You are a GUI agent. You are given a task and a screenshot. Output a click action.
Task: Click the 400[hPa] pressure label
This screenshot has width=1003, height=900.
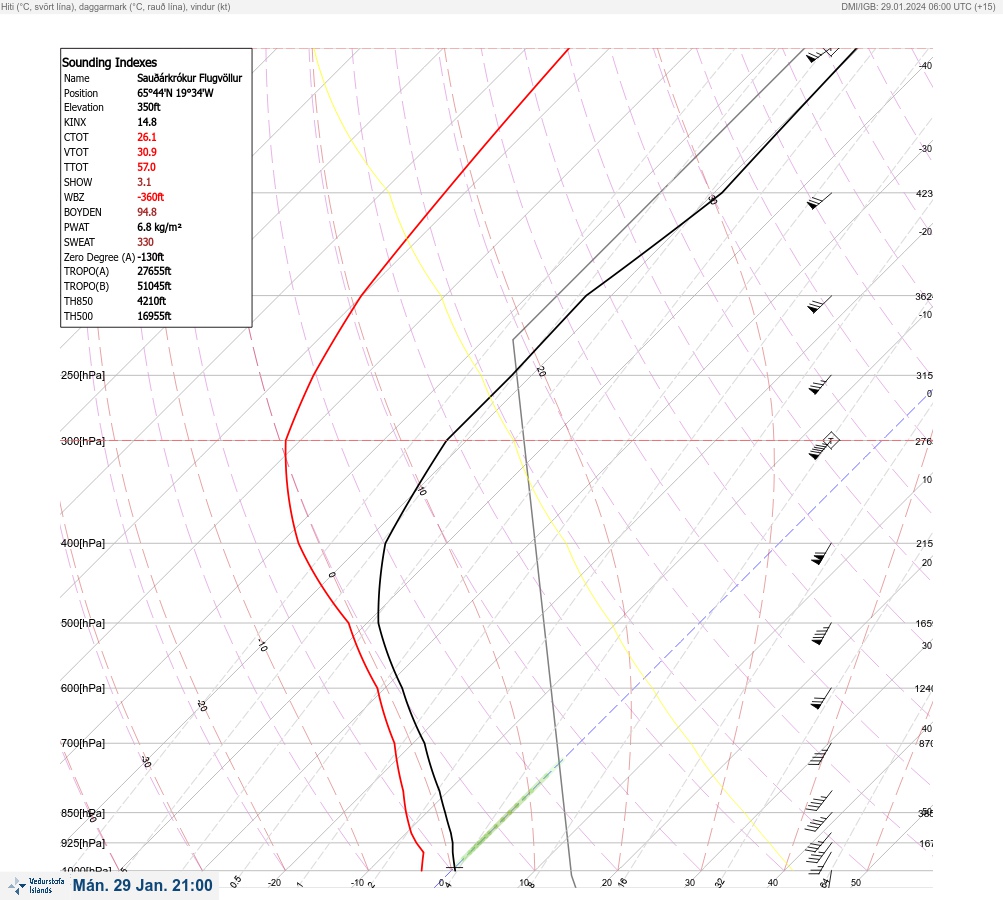[83, 544]
